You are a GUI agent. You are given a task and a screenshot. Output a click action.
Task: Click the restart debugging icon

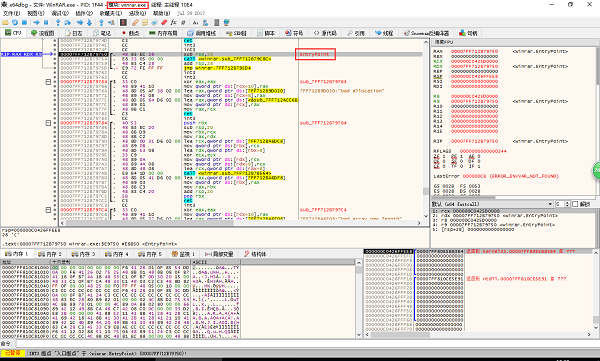(x=15, y=23)
